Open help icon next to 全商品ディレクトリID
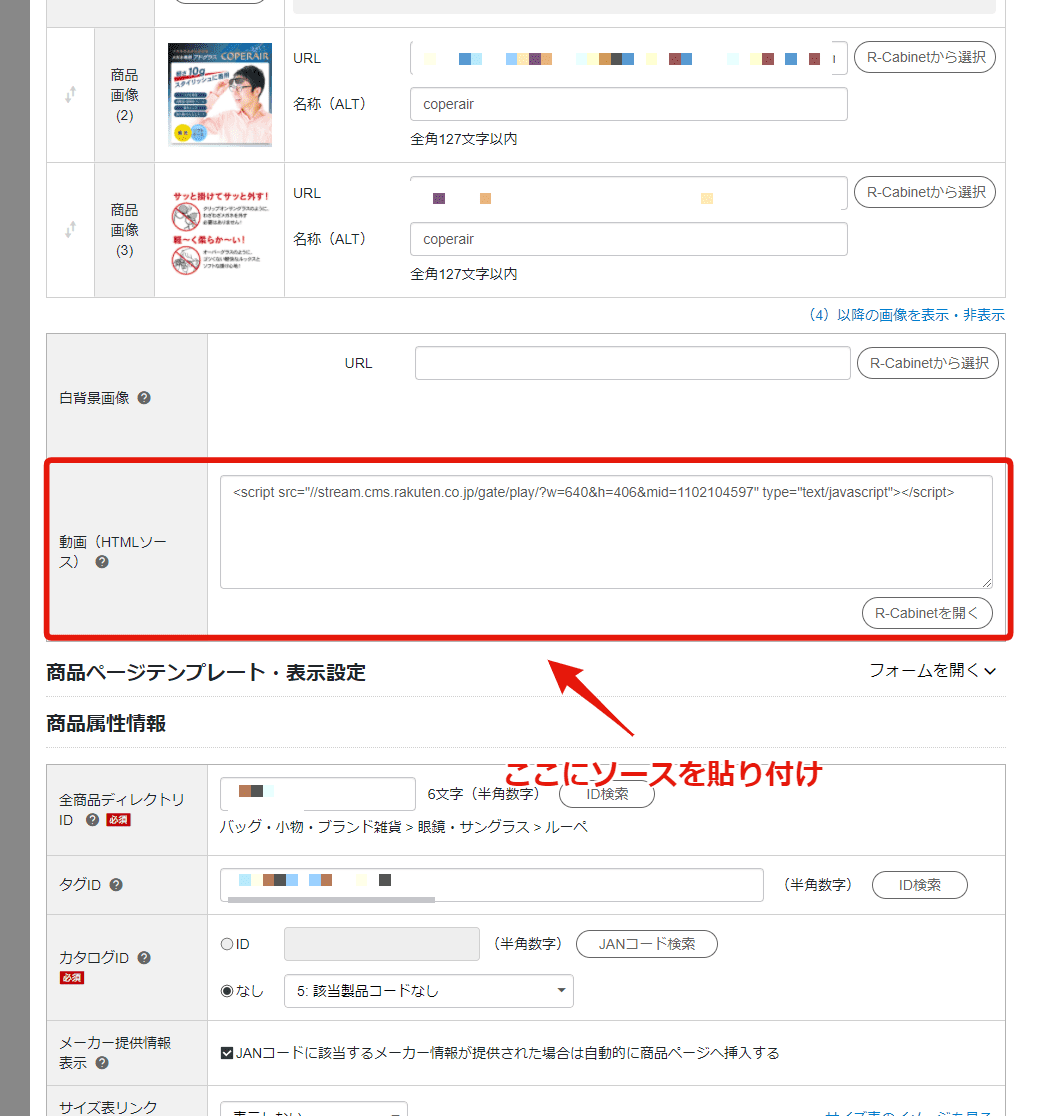The image size is (1047, 1116). (x=92, y=820)
